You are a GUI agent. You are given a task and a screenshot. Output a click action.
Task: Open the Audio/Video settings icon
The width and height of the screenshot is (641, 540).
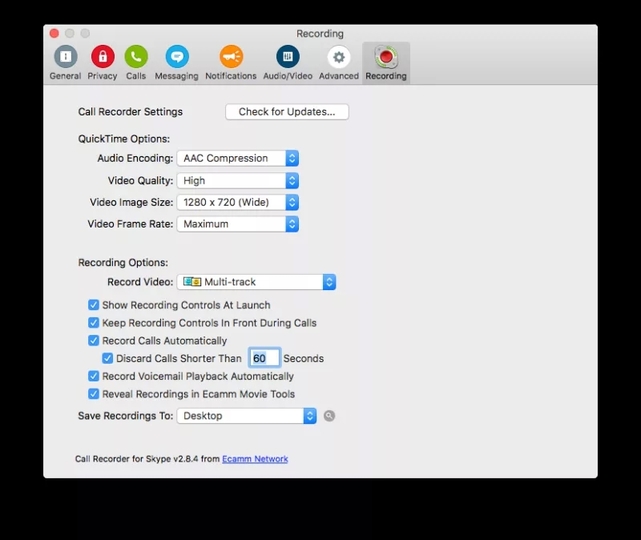pyautogui.click(x=288, y=56)
